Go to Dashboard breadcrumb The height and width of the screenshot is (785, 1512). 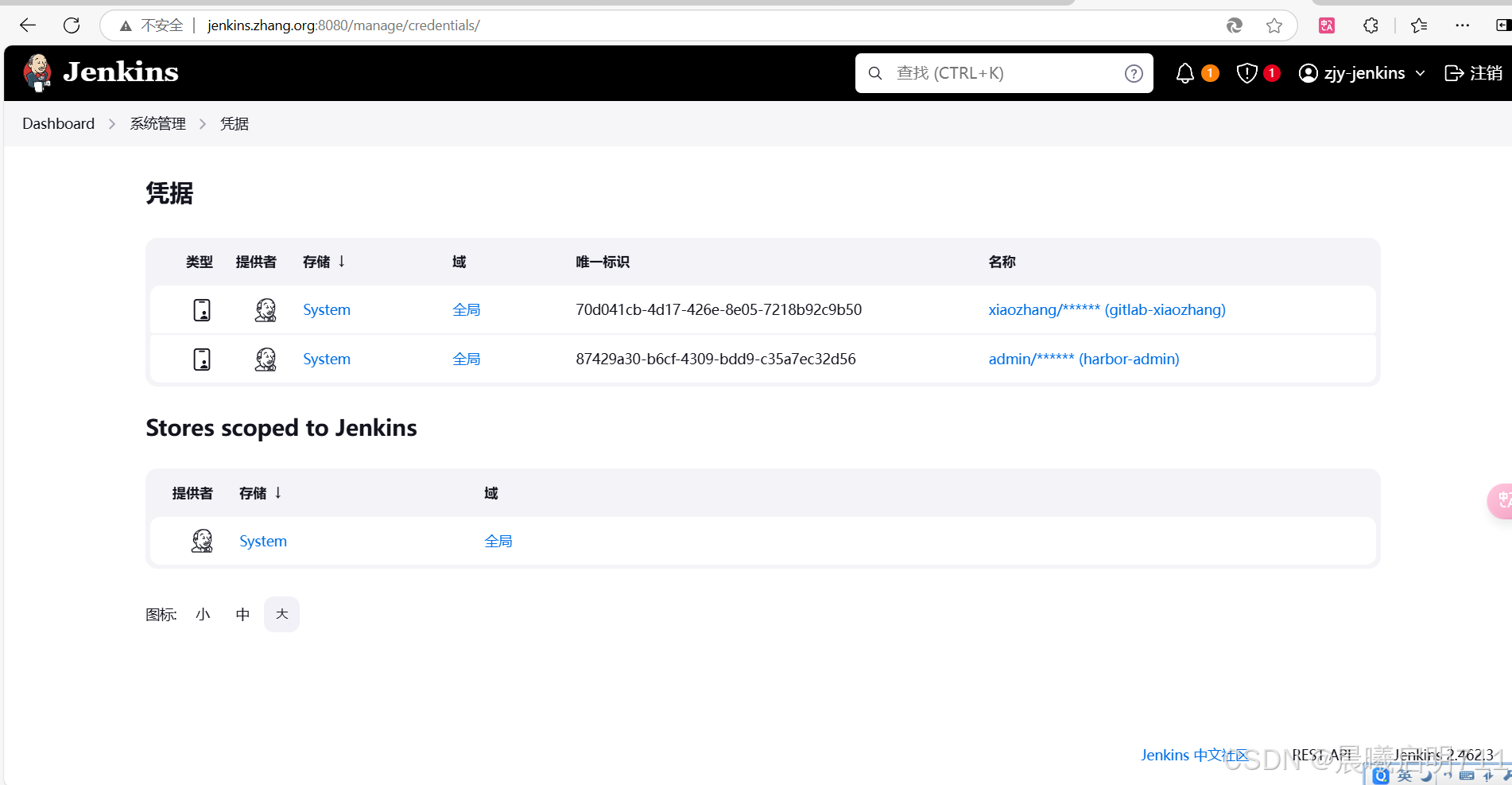coord(58,124)
